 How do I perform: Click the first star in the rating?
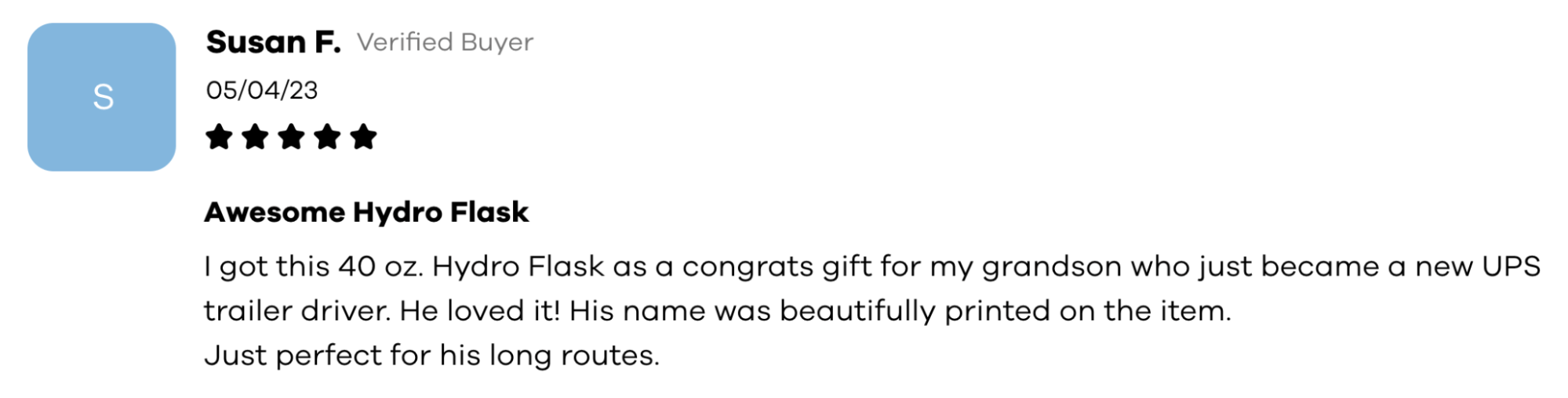[219, 137]
